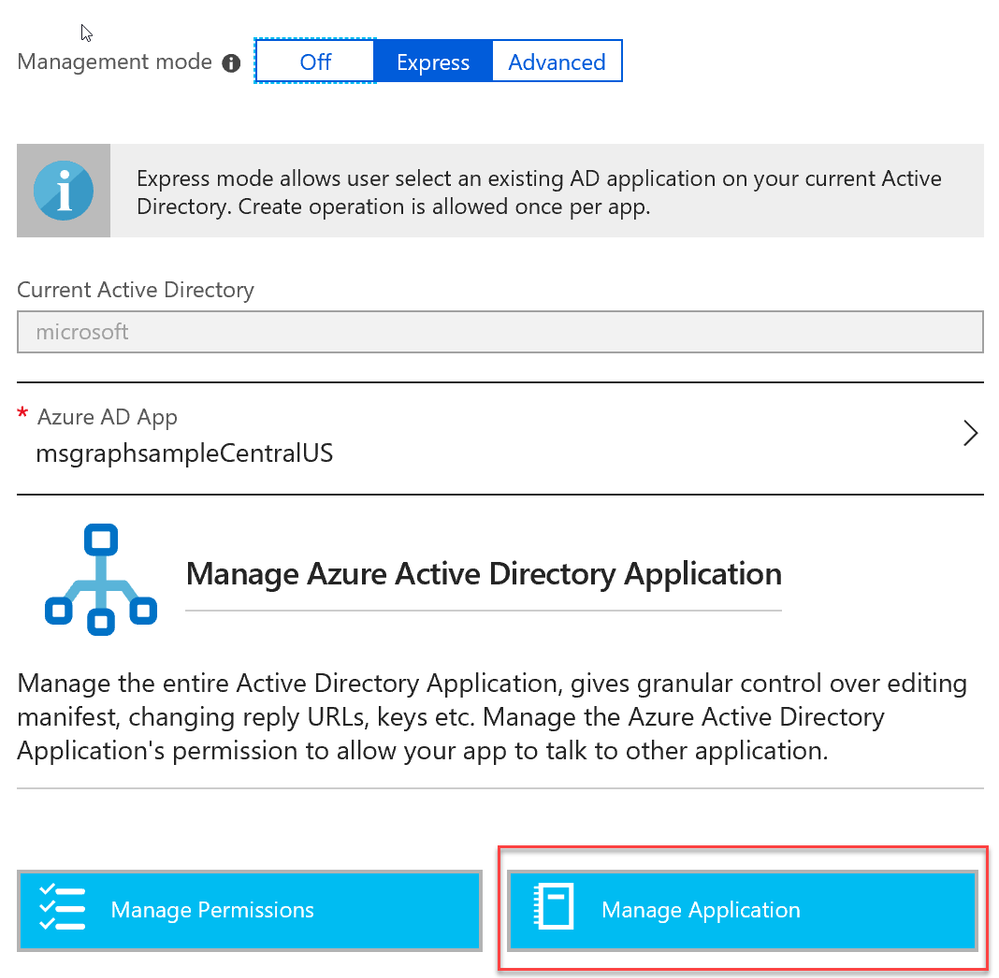999x978 pixels.
Task: Click Manage Application button
Action: click(x=742, y=910)
